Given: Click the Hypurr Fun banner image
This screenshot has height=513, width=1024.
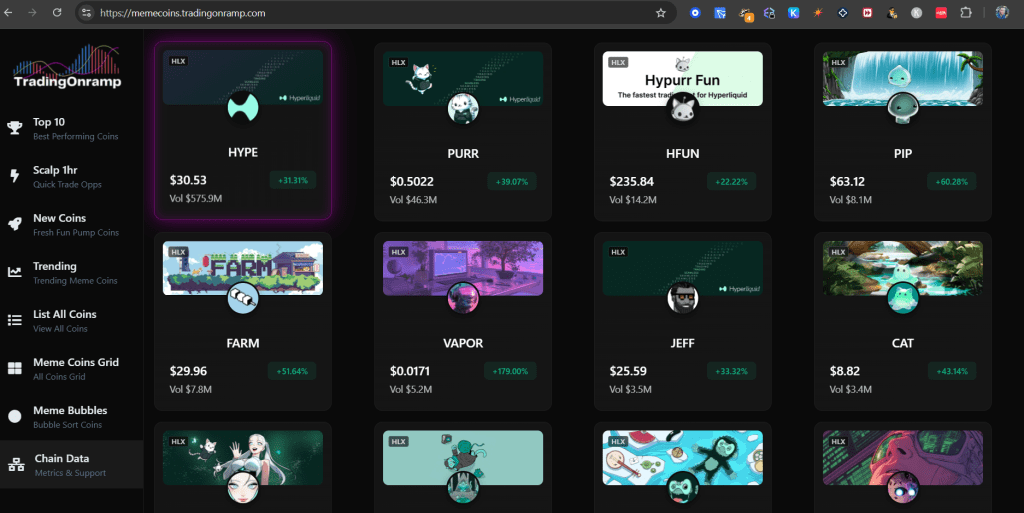Looking at the screenshot, I should (x=682, y=78).
